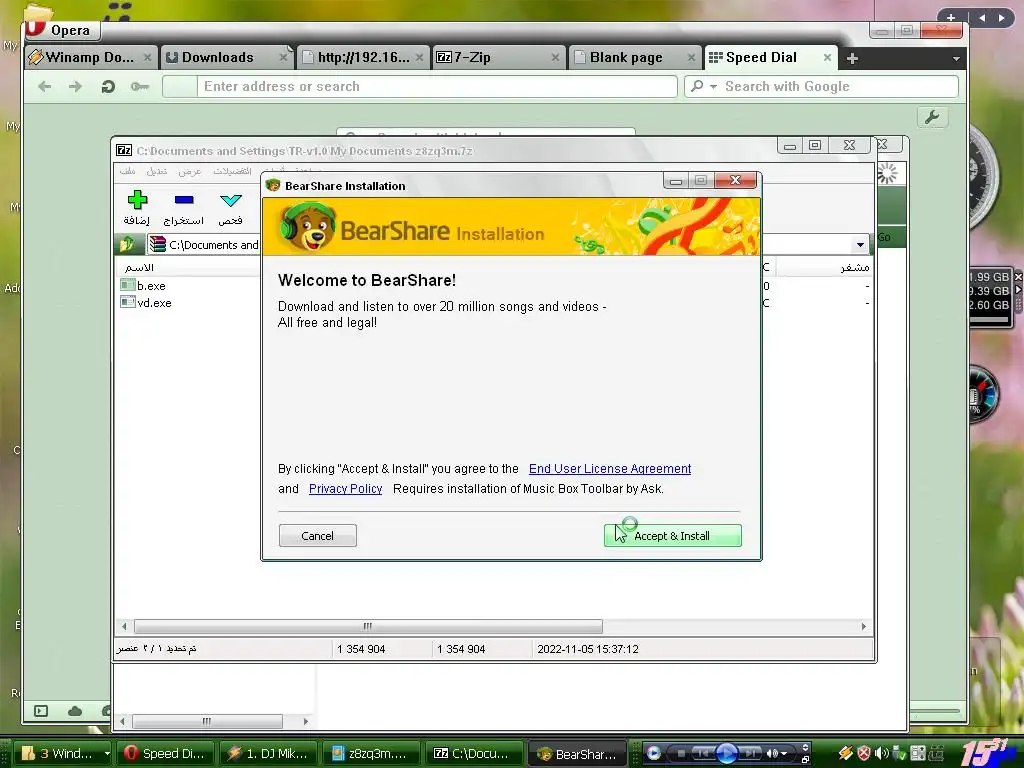Click the C:\Docu... 7-Zip taskbar button
1024x768 pixels.
pos(475,753)
